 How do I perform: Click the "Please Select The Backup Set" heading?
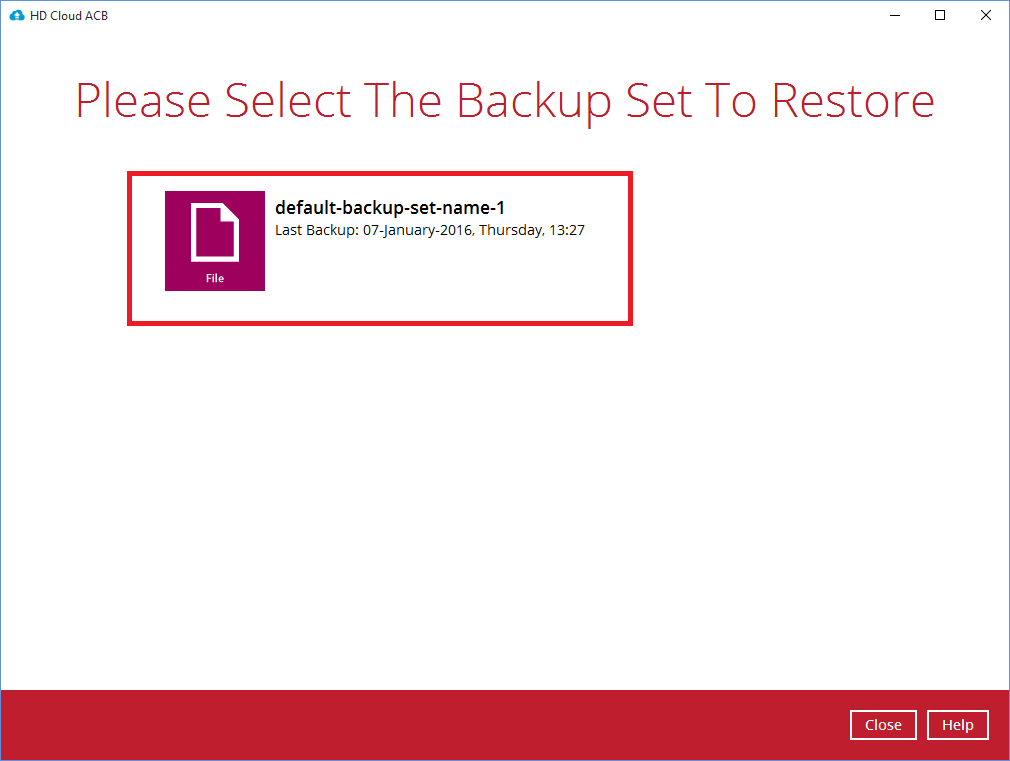tap(384, 101)
